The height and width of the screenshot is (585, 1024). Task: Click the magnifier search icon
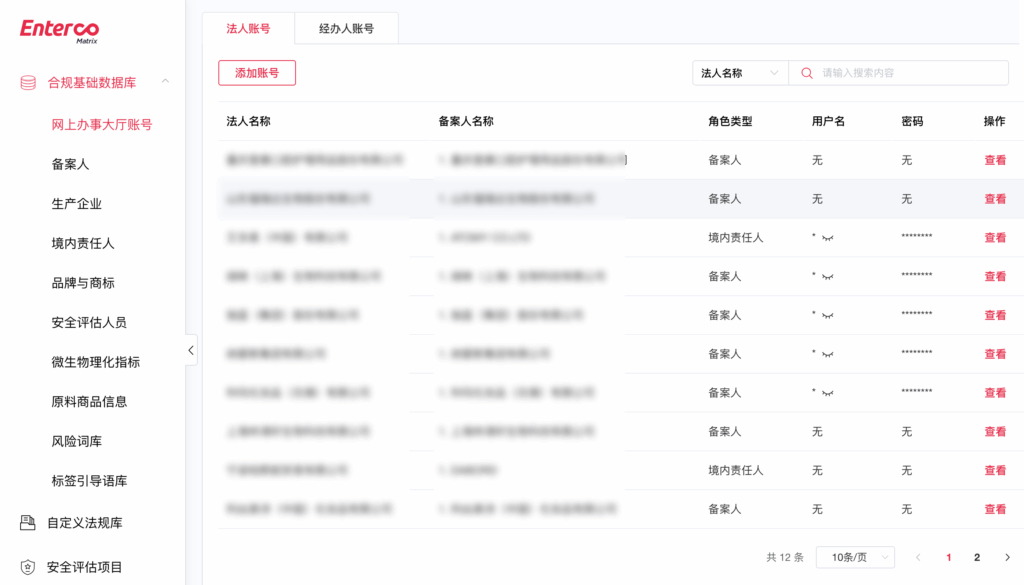(807, 73)
